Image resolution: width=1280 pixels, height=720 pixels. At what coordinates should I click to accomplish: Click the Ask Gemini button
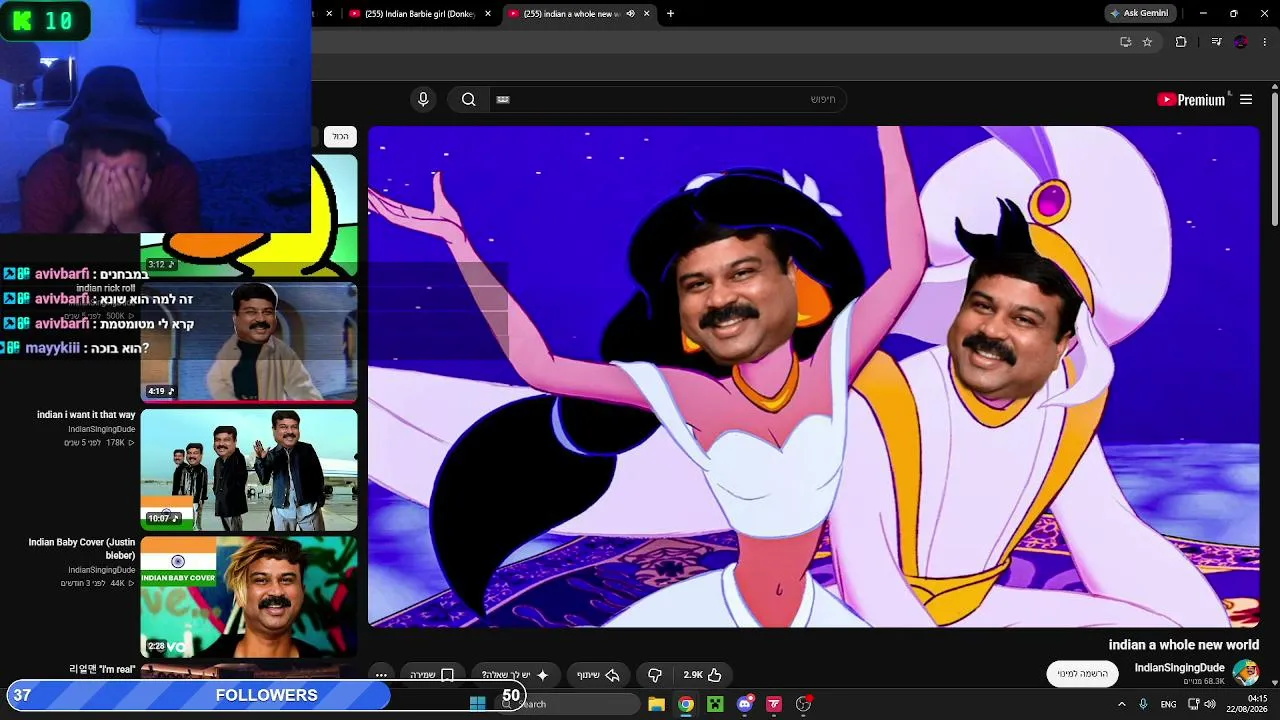(x=1139, y=14)
